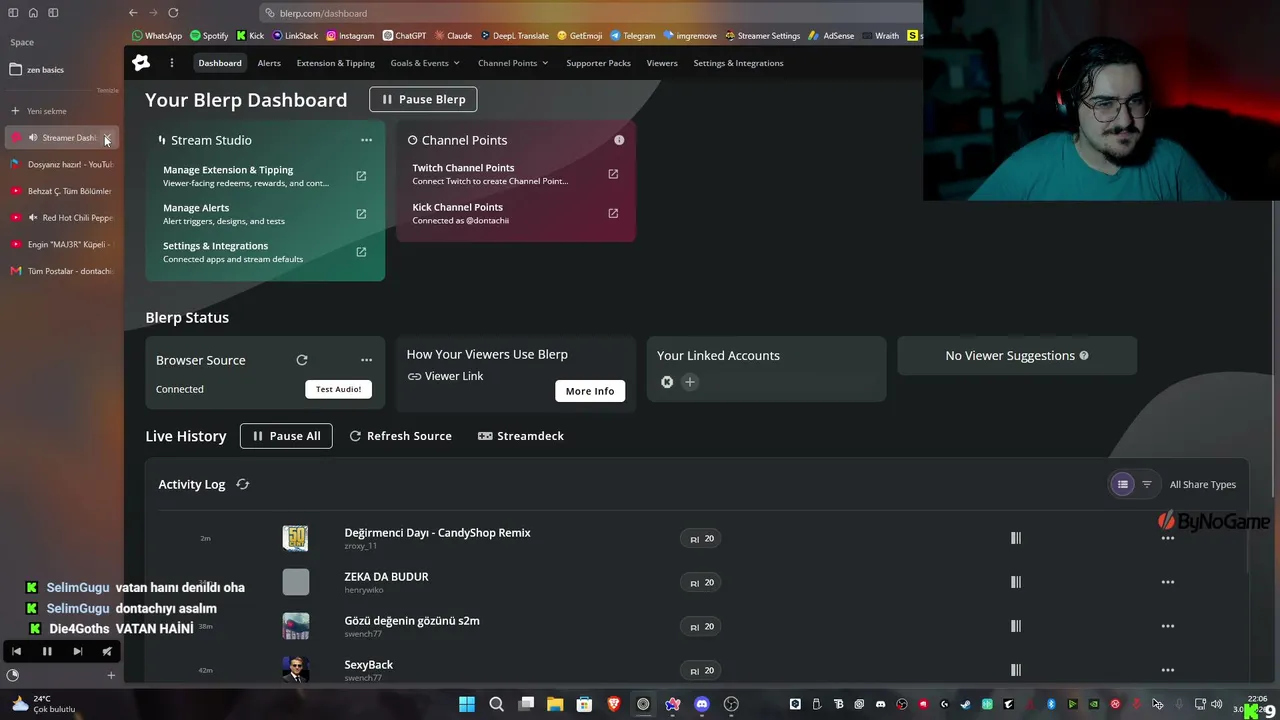Open options for Gözü değenin gözünü s2m
The height and width of the screenshot is (720, 1280).
(x=1167, y=626)
